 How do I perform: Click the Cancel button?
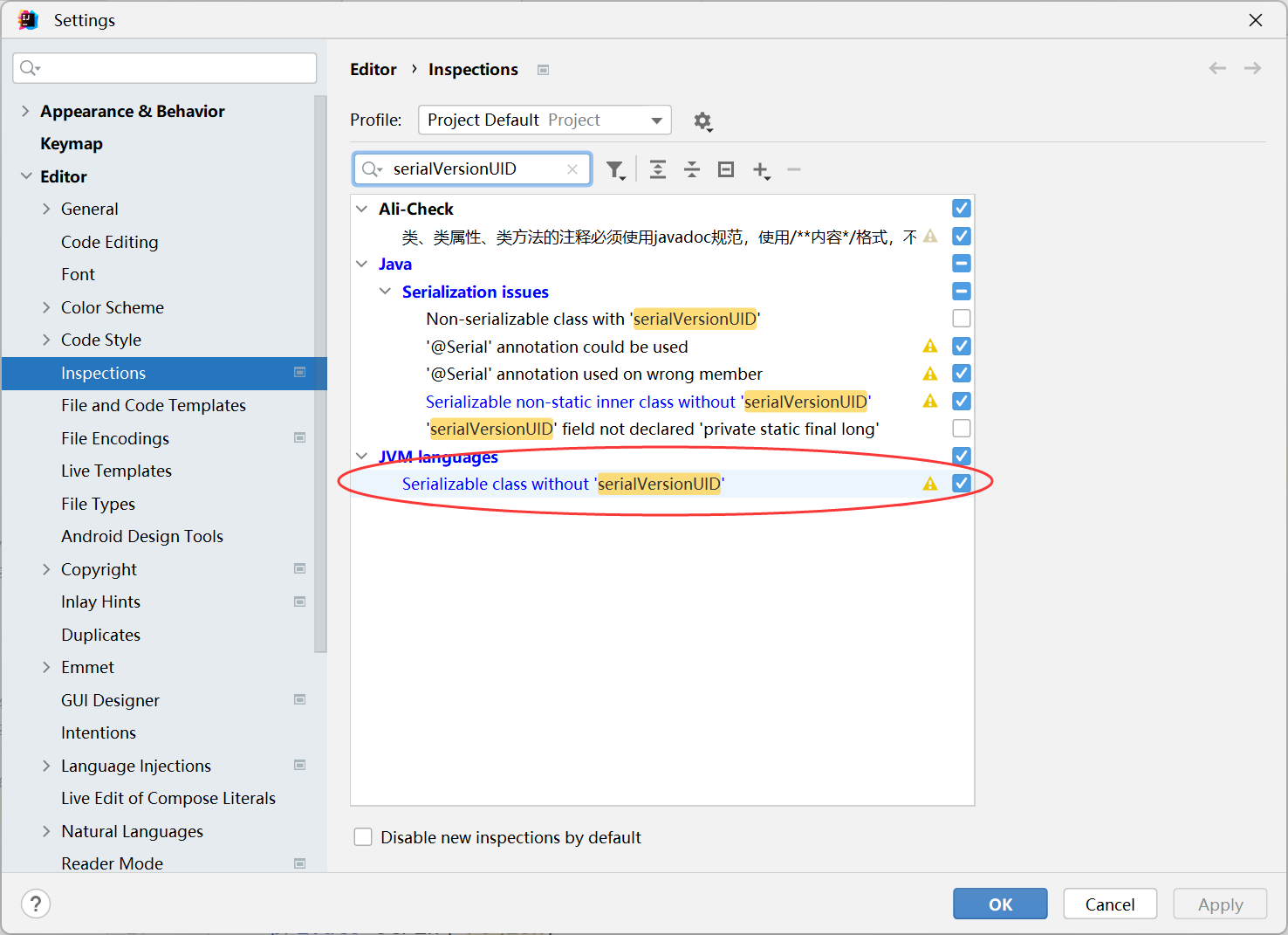[x=1110, y=904]
